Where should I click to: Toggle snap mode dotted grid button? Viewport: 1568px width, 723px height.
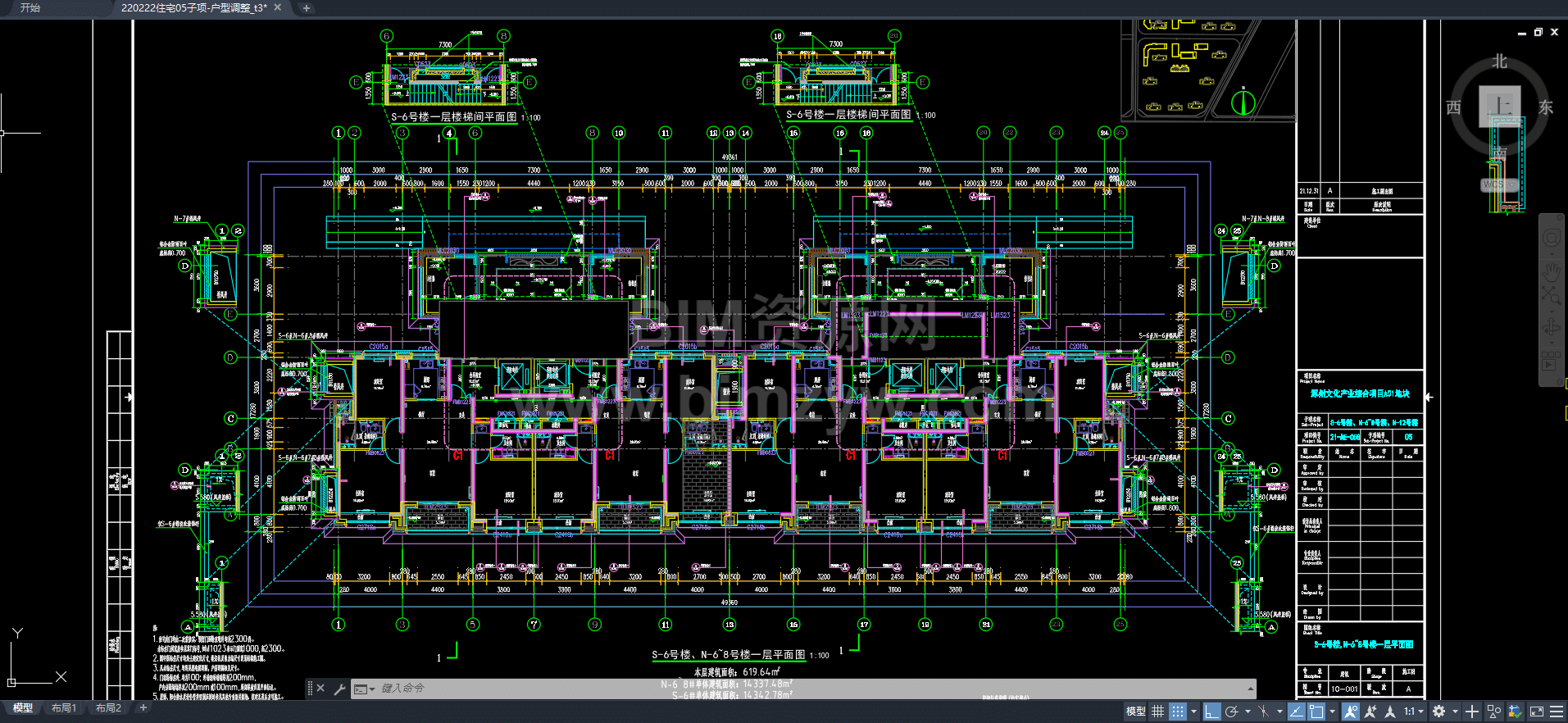pos(1177,712)
